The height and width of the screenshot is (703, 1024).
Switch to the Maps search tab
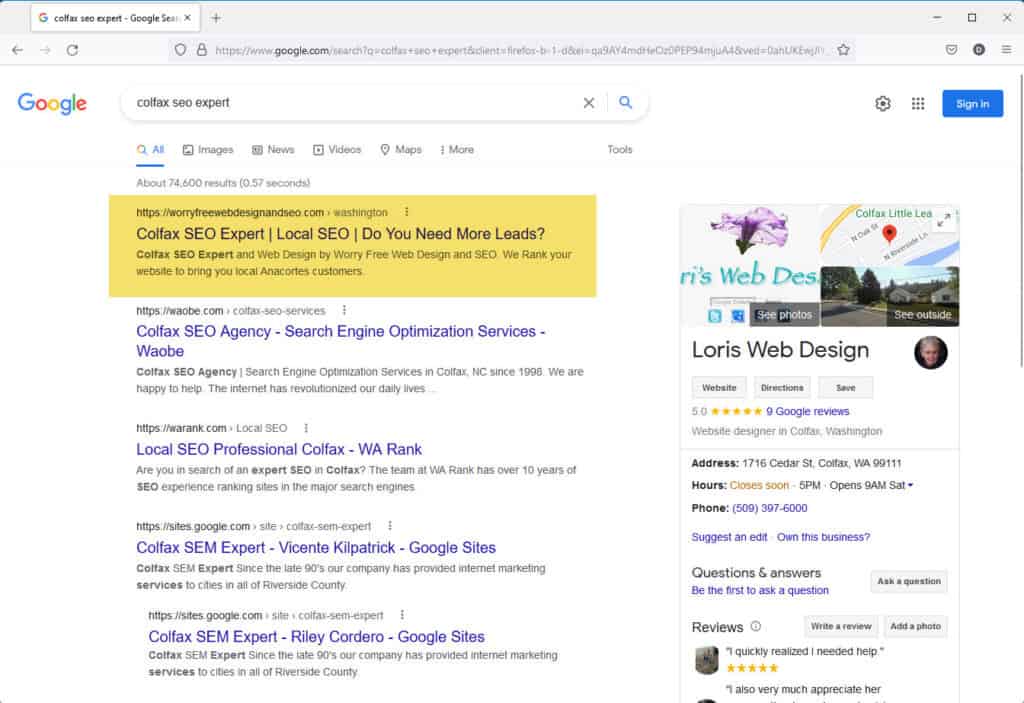(401, 150)
